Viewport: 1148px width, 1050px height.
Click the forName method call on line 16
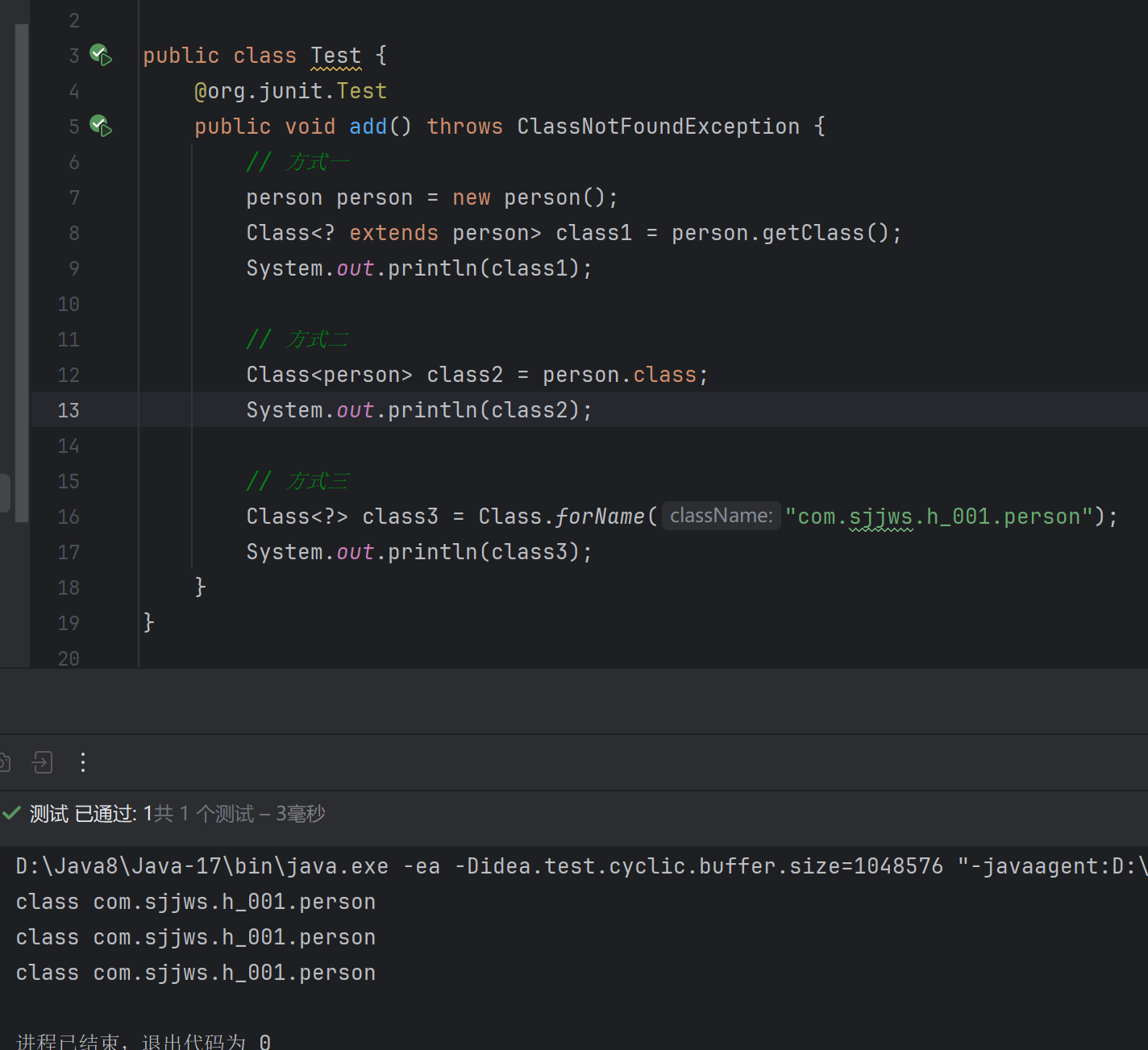click(x=600, y=517)
